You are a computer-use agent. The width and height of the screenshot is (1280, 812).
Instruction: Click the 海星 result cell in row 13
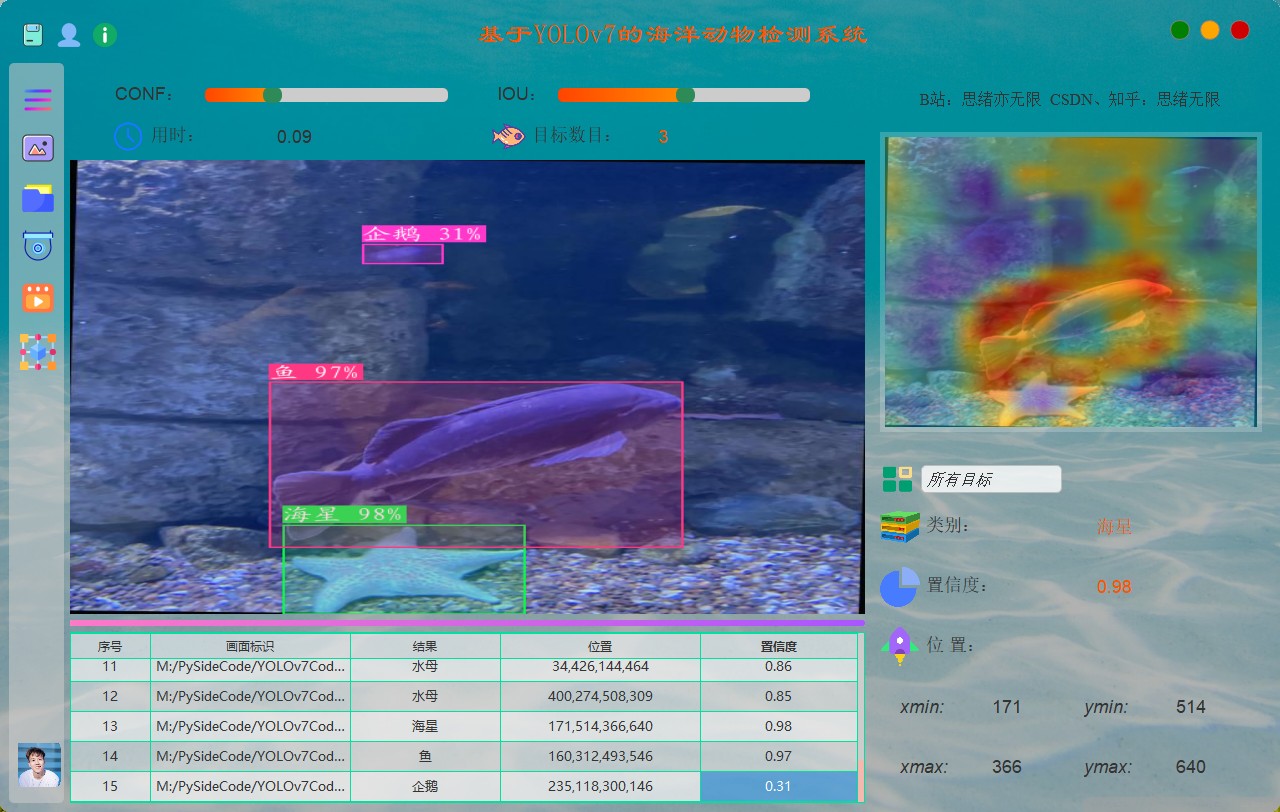pyautogui.click(x=425, y=726)
